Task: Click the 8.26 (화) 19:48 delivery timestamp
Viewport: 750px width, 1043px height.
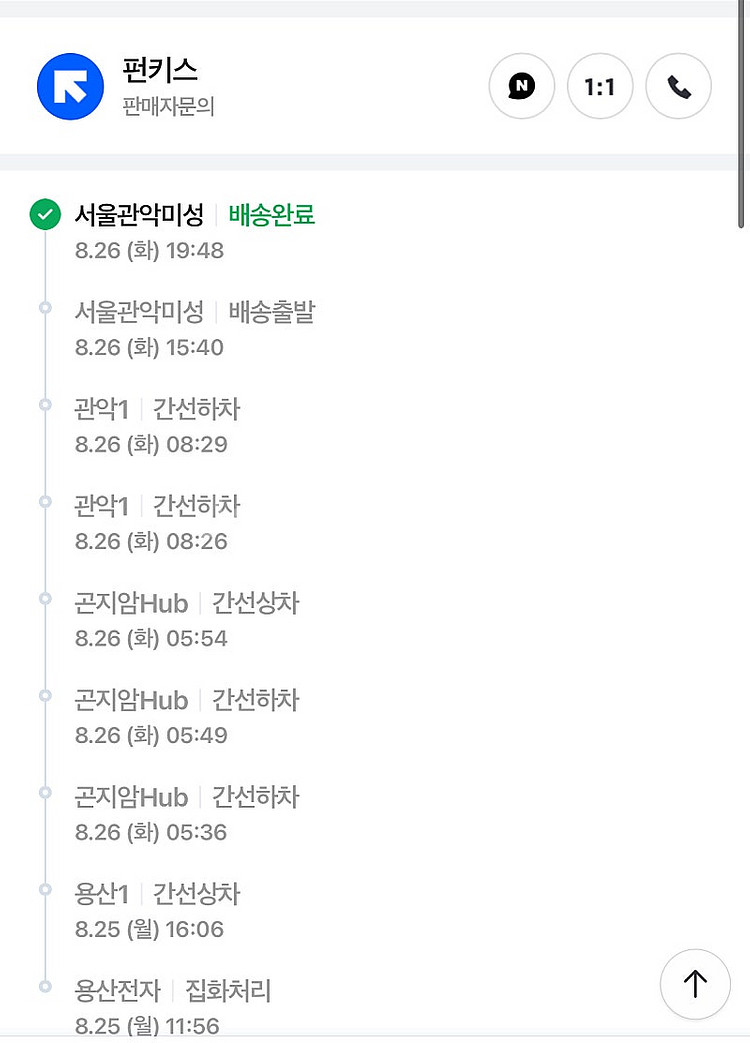Action: tap(149, 250)
